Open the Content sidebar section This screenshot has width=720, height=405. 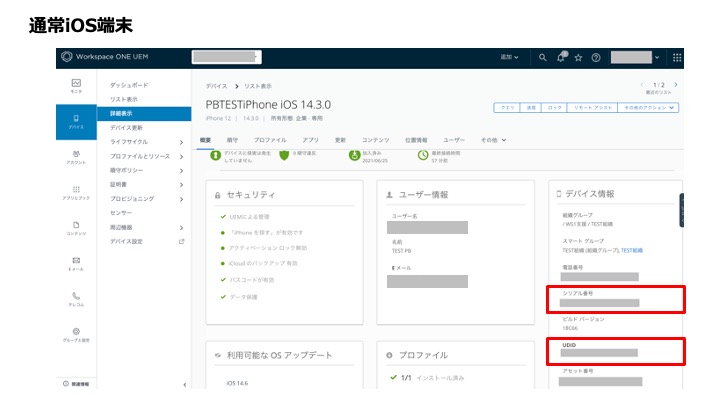pyautogui.click(x=76, y=228)
